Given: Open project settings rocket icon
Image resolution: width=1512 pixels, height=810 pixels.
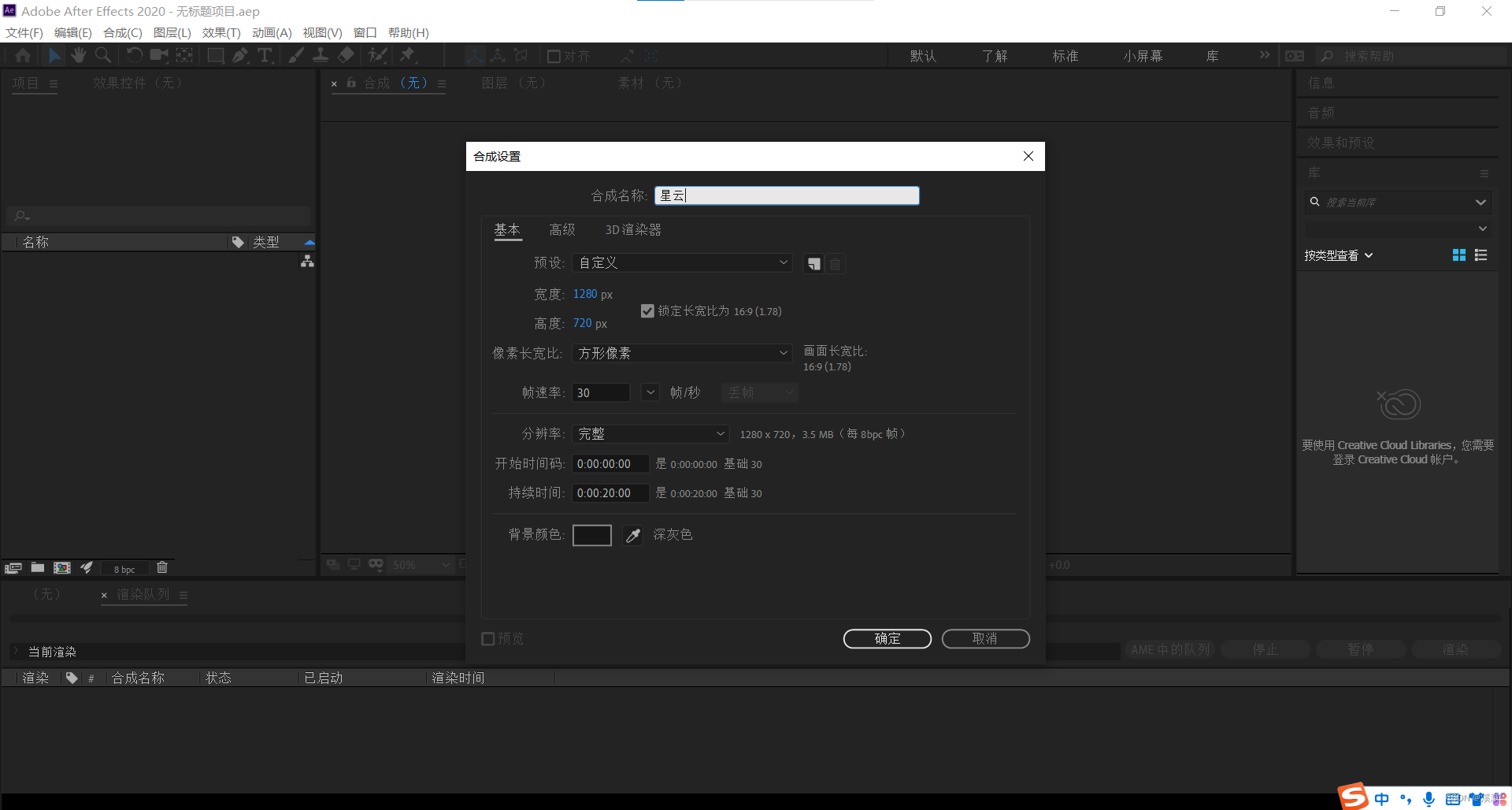Looking at the screenshot, I should (87, 567).
